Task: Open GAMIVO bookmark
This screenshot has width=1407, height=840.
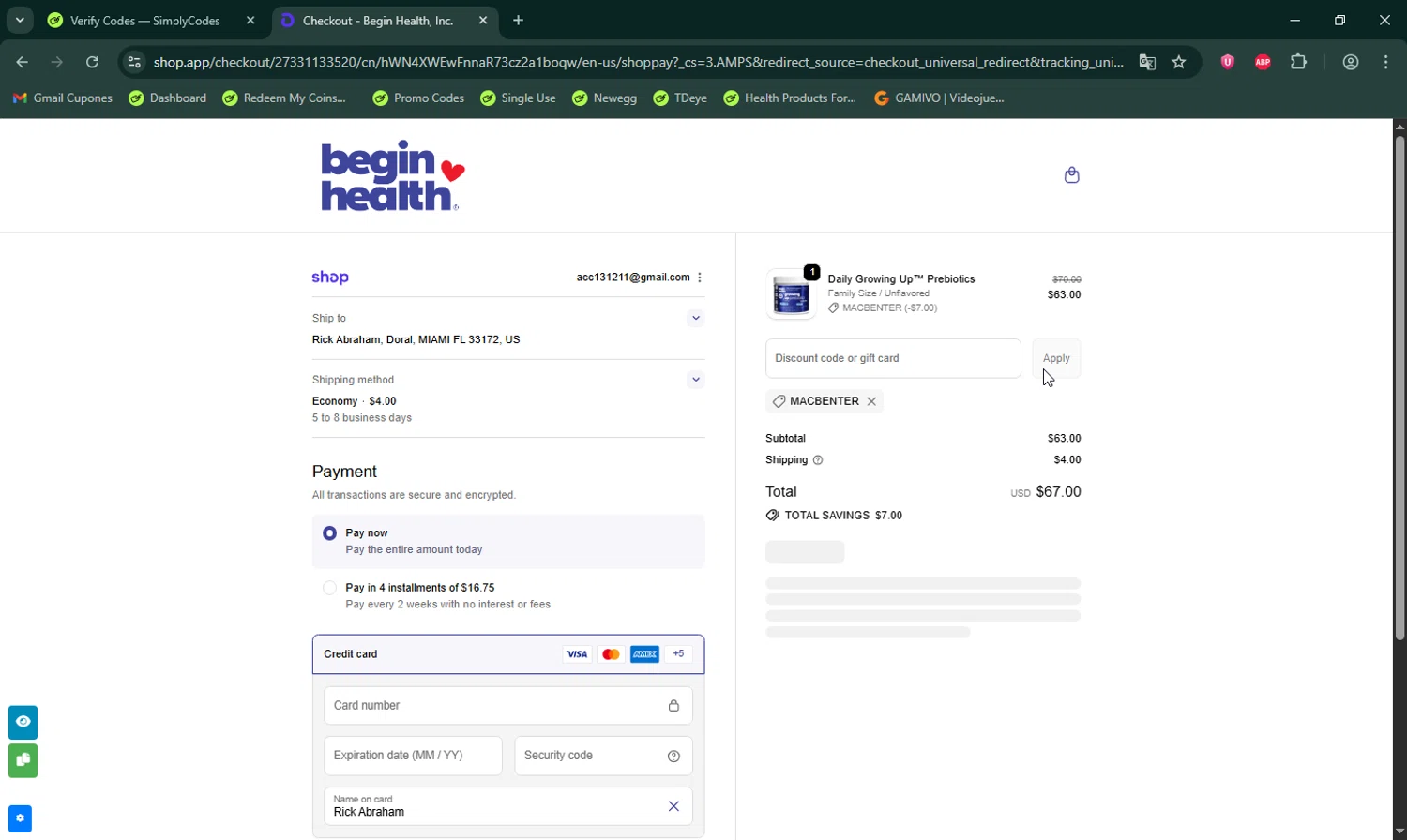Action: [939, 97]
